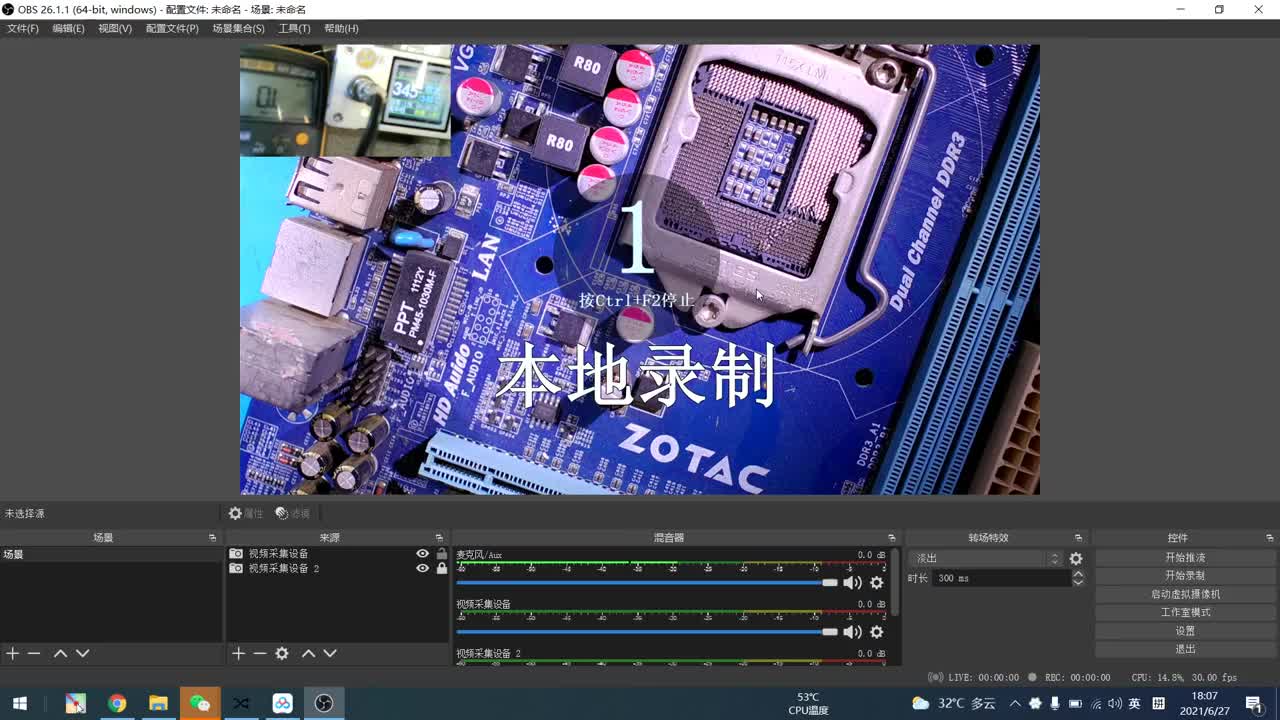This screenshot has width=1280, height=720.
Task: Open Windows Start menu
Action: coord(19,703)
